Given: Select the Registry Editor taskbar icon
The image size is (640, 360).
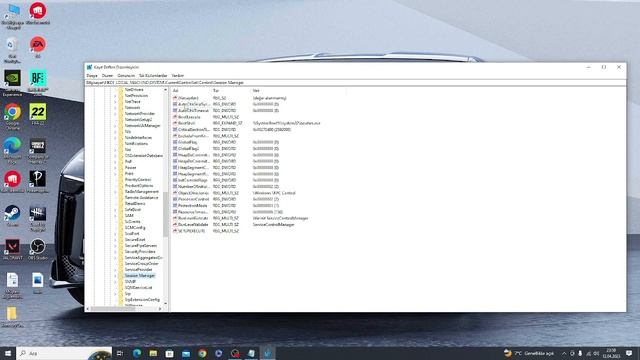Looking at the screenshot, I should coord(268,353).
